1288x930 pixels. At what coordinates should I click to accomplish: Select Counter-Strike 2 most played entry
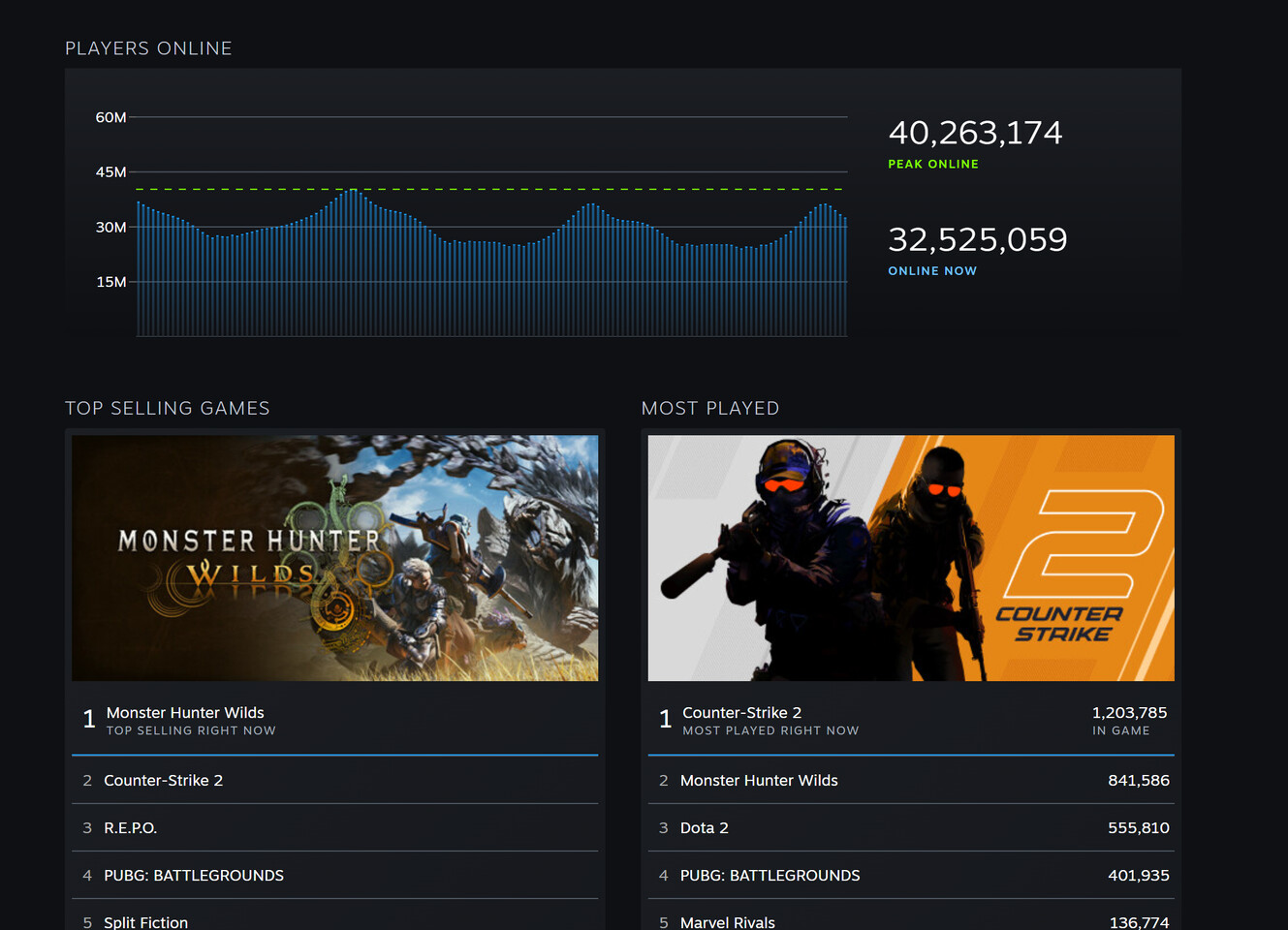coord(911,720)
